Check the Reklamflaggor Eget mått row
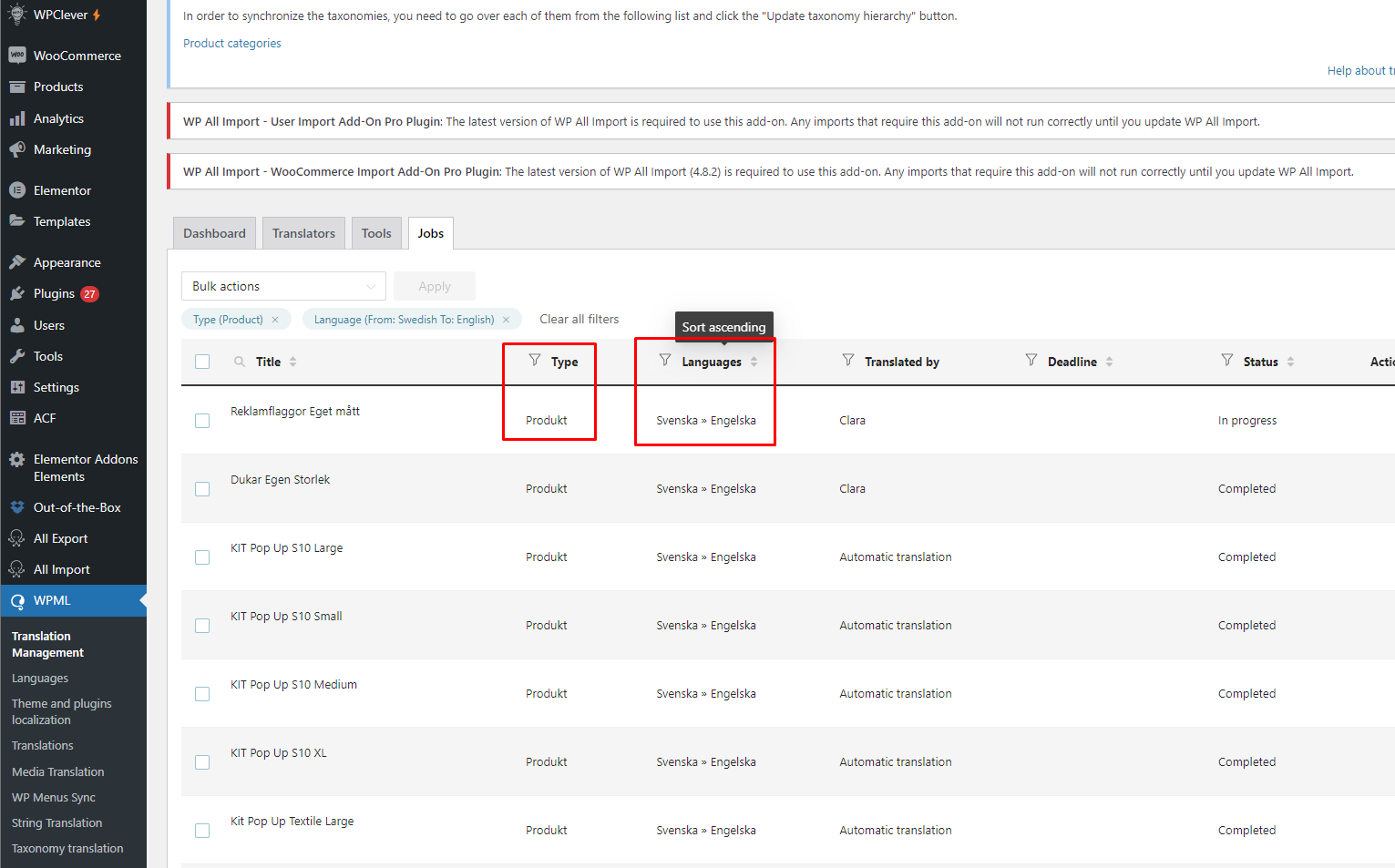Viewport: 1395px width, 868px height. (x=202, y=421)
